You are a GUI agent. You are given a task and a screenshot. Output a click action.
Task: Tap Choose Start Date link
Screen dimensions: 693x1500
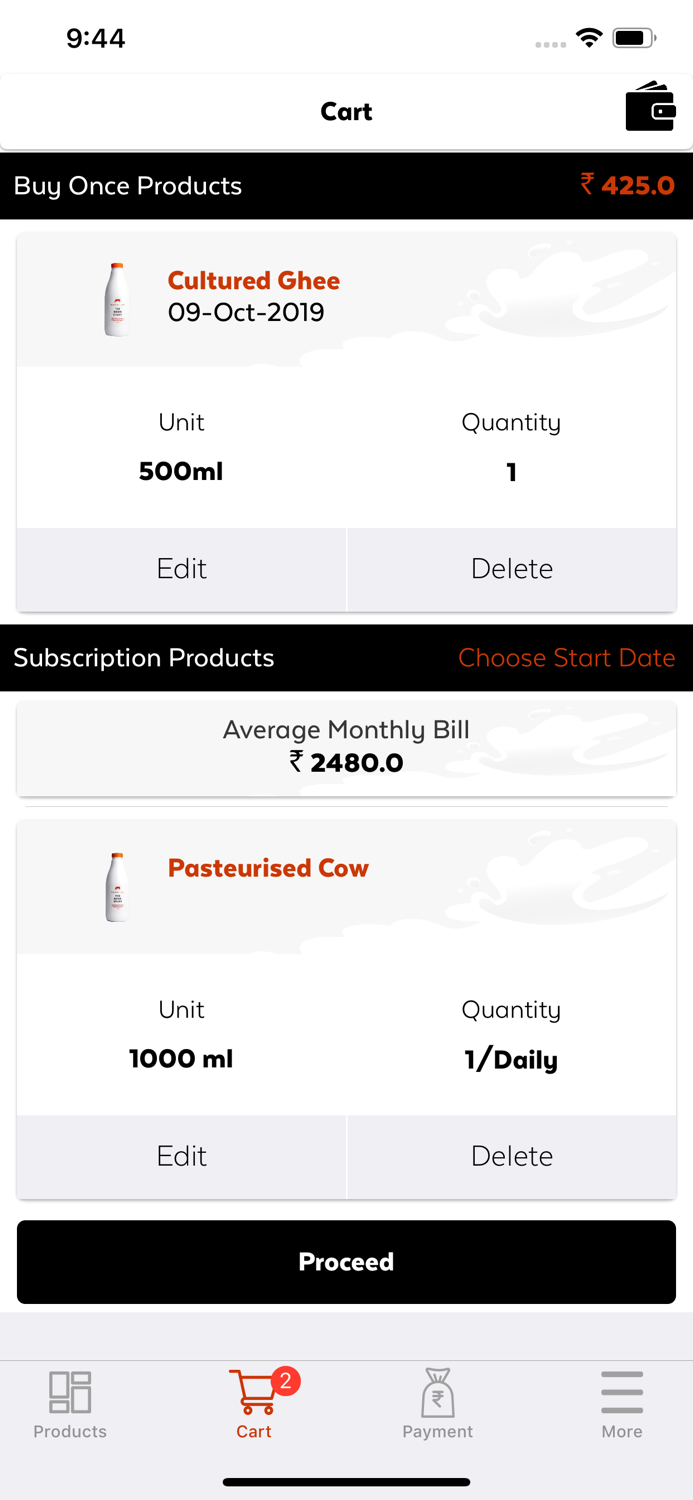(x=566, y=658)
